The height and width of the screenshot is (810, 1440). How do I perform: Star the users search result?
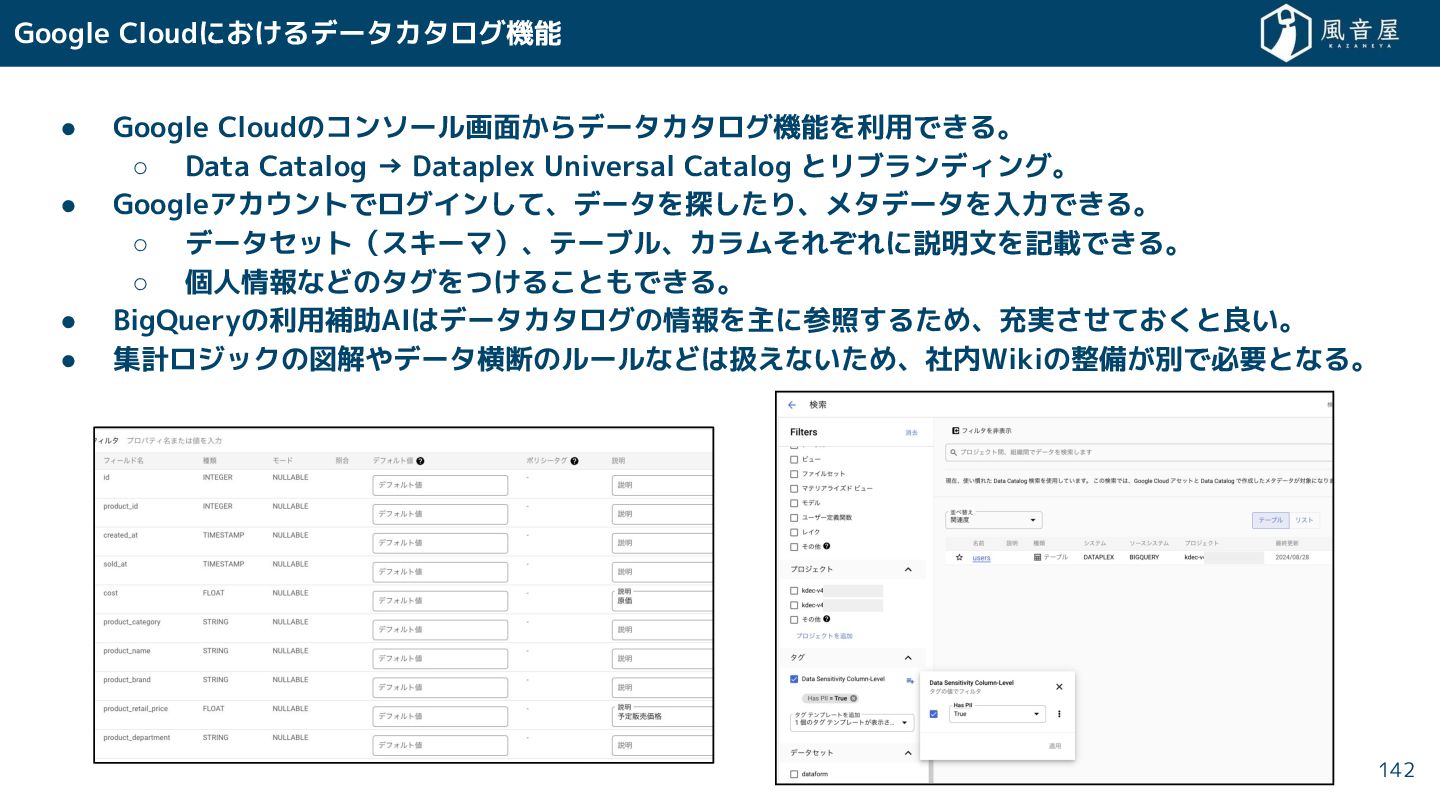[959, 557]
